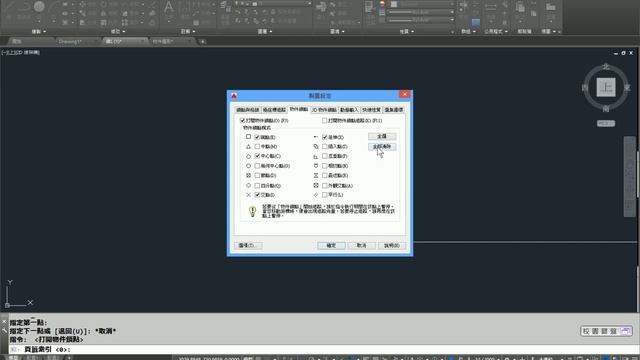The width and height of the screenshot is (640, 360).
Task: Close the command line with its X icon
Action: coord(4,322)
